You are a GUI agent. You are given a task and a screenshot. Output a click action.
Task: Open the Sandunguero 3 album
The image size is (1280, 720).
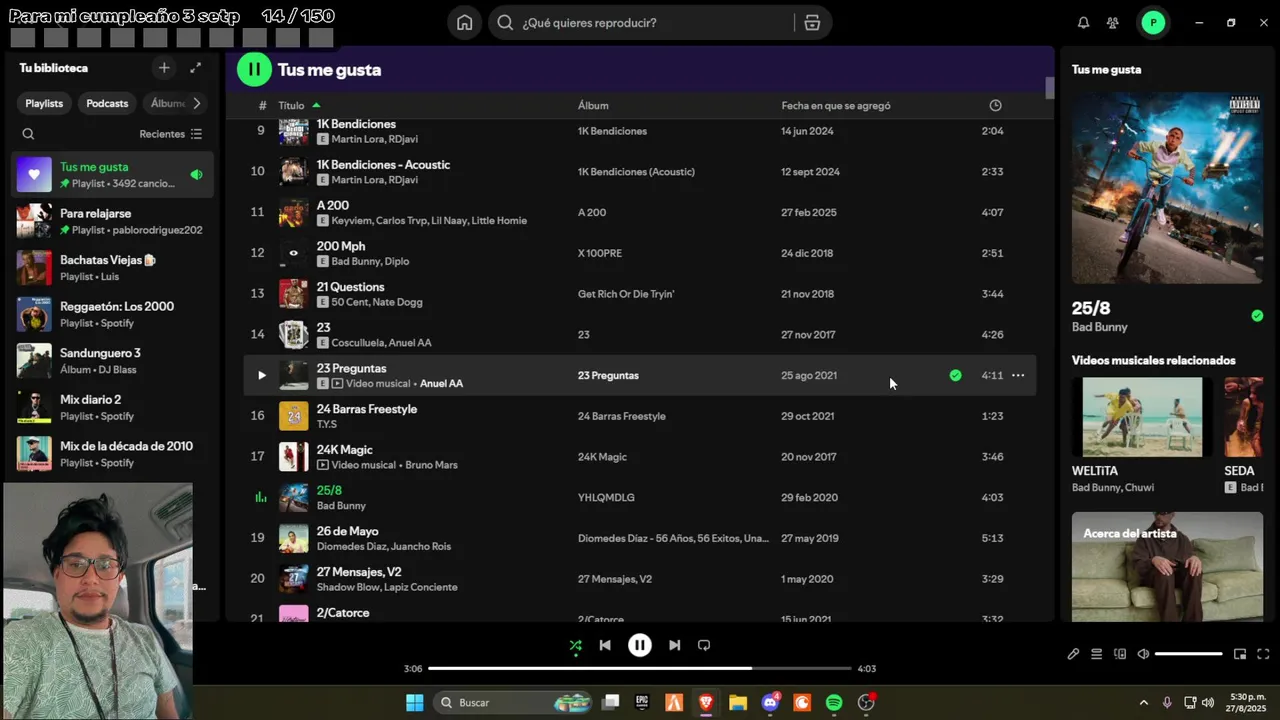tap(112, 360)
